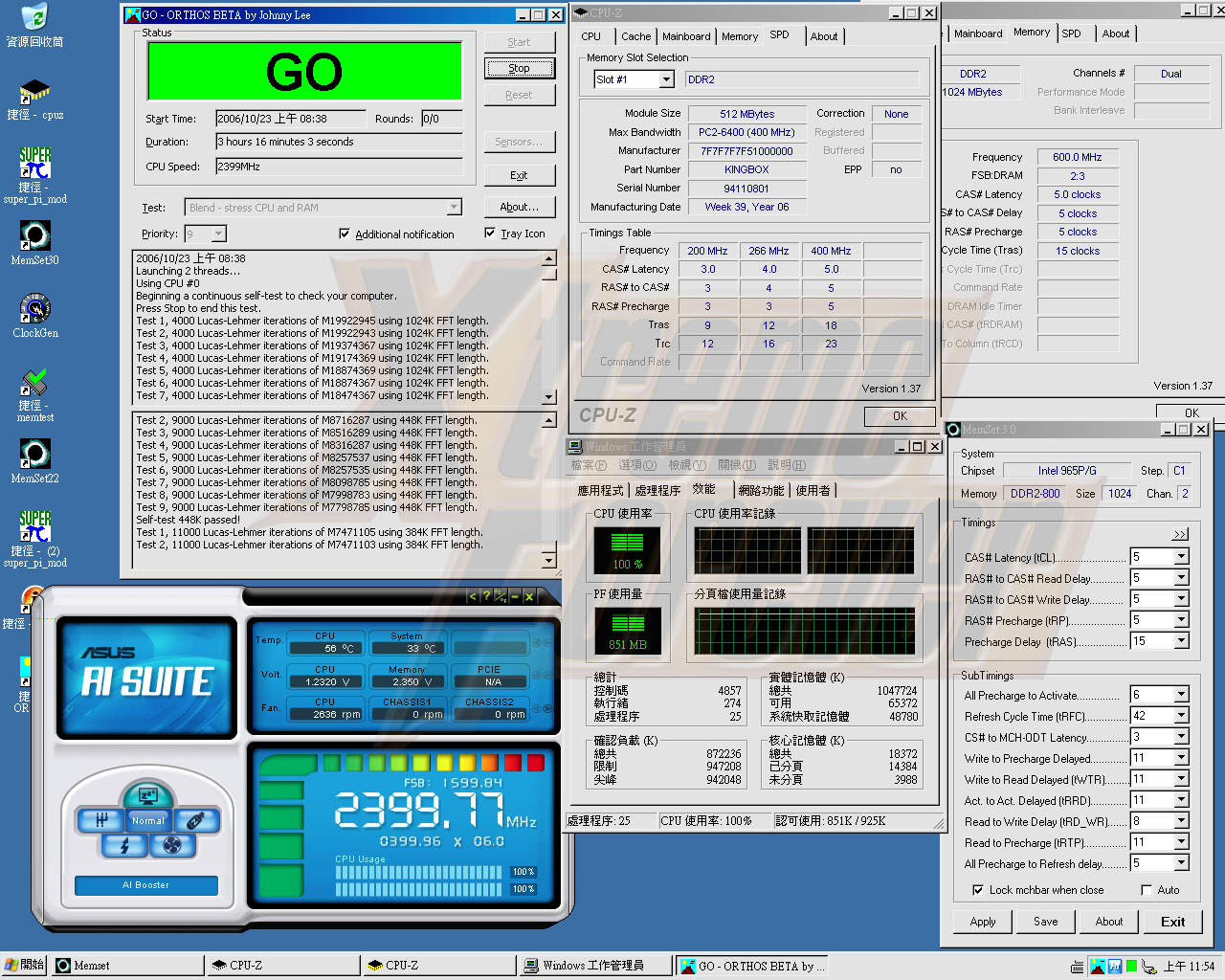Click the About... button in ORTHOS
1225x980 pixels.
point(519,207)
